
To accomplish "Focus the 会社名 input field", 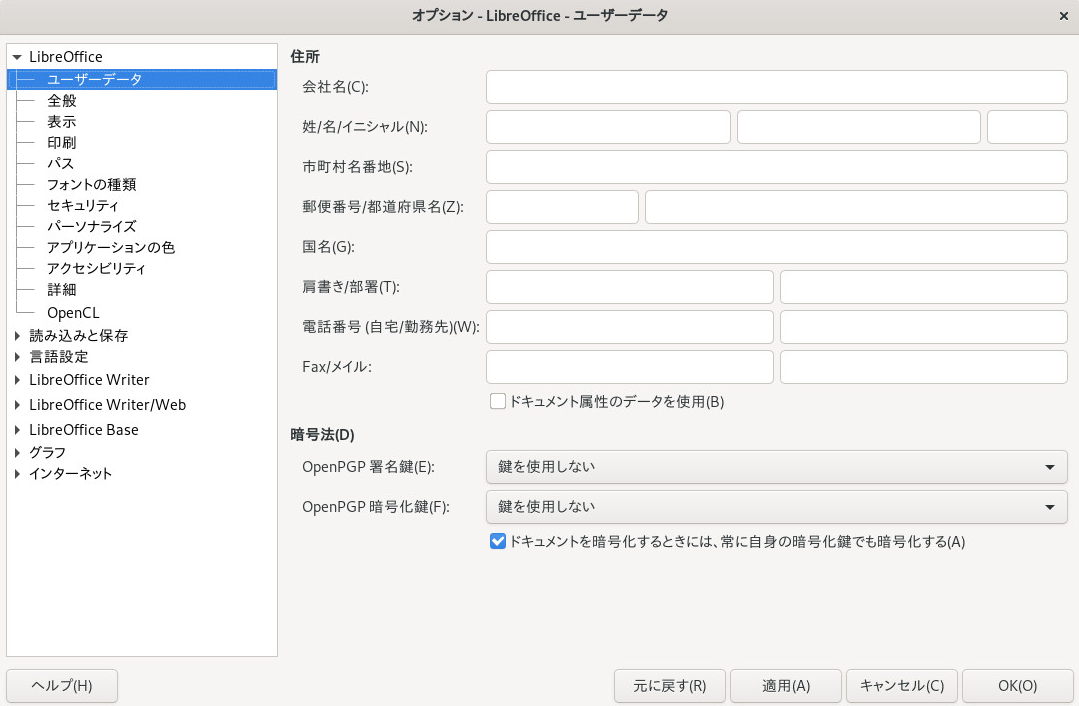I will [x=776, y=87].
